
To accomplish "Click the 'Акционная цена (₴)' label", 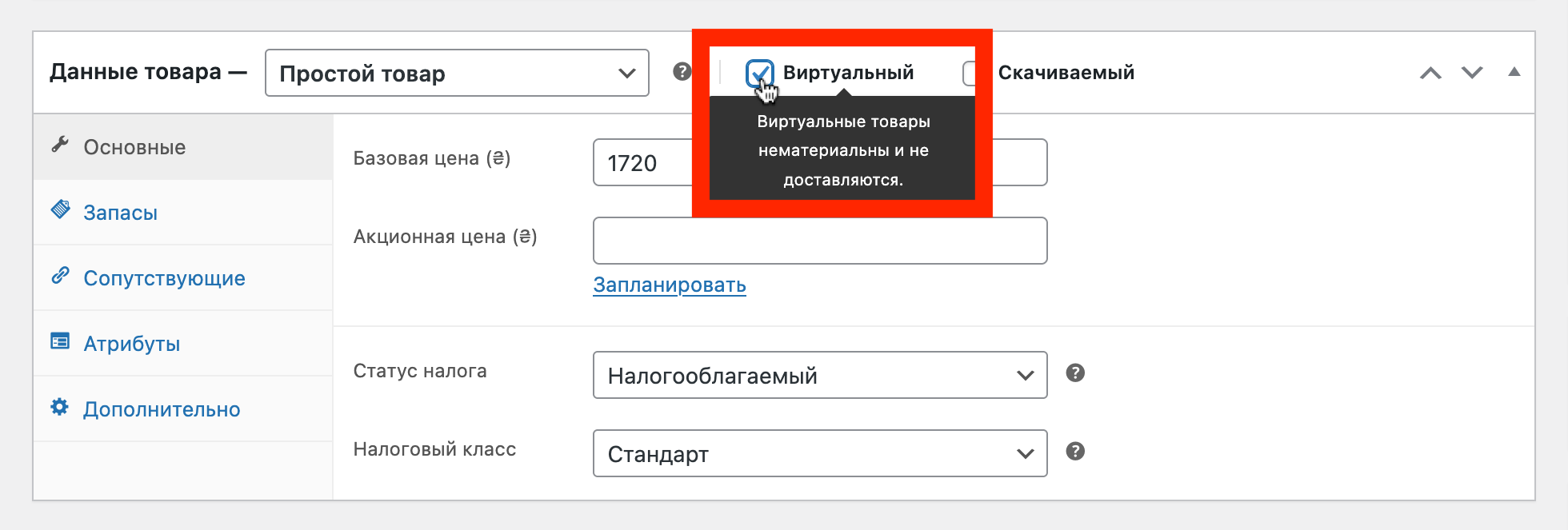I will click(x=445, y=237).
